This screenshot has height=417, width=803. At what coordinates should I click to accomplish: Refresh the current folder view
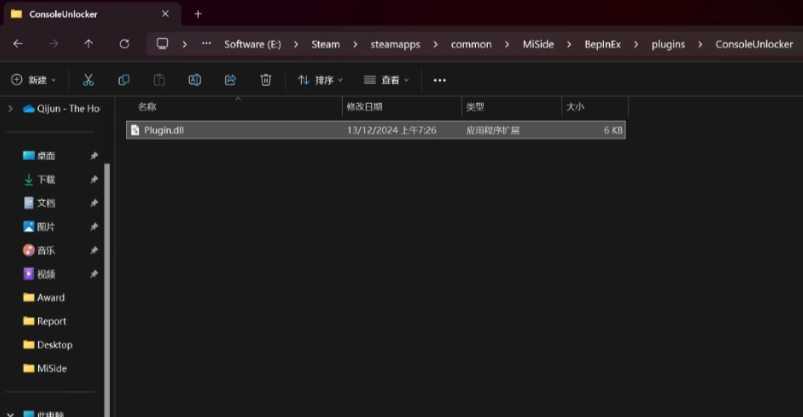click(124, 44)
